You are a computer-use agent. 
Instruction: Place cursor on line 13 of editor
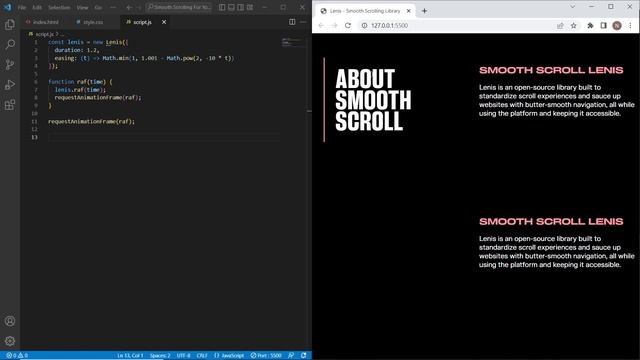click(163, 137)
